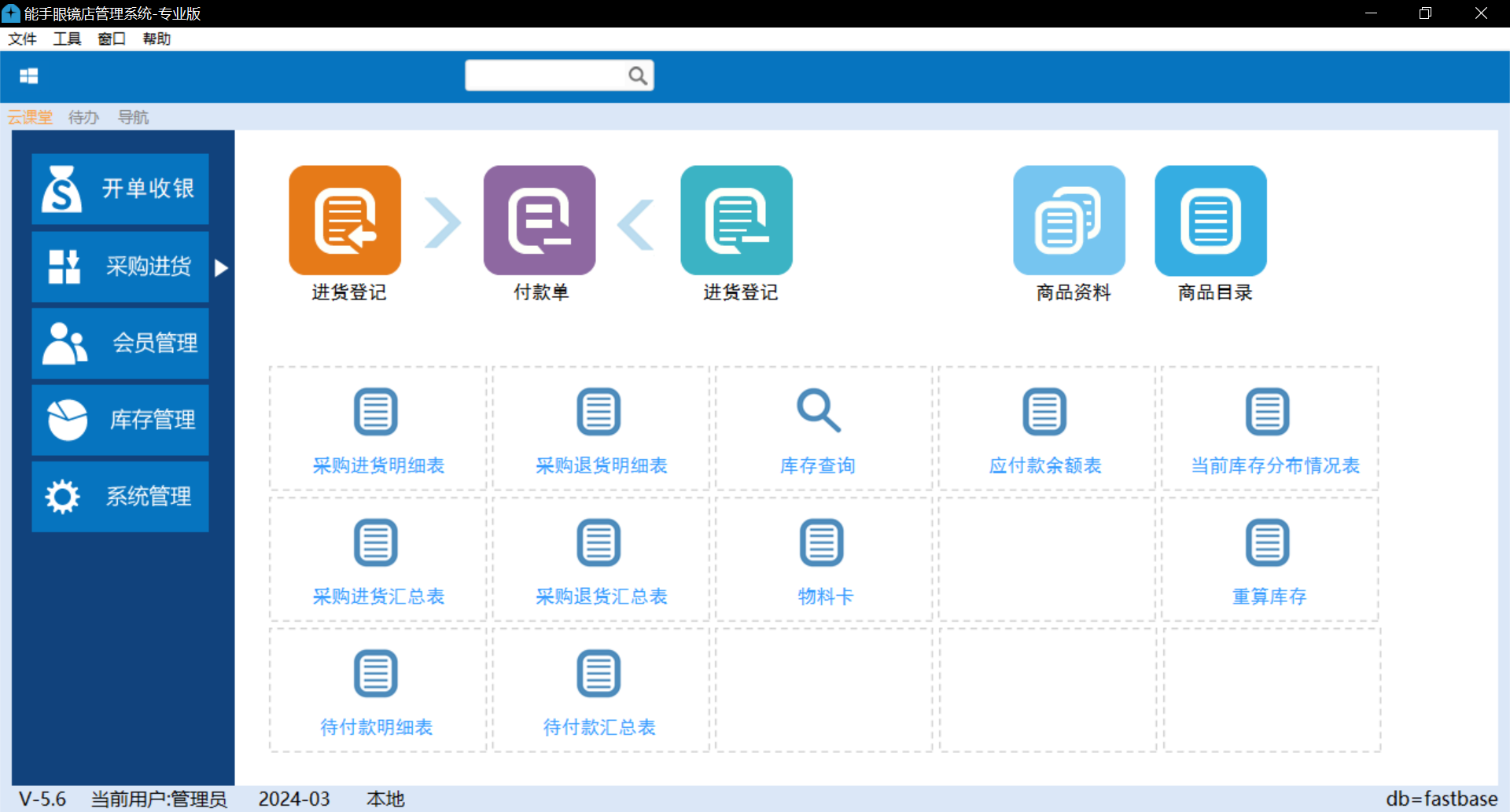The width and height of the screenshot is (1510, 812).
Task: Open 应付款余额表 report icon
Action: click(1044, 411)
